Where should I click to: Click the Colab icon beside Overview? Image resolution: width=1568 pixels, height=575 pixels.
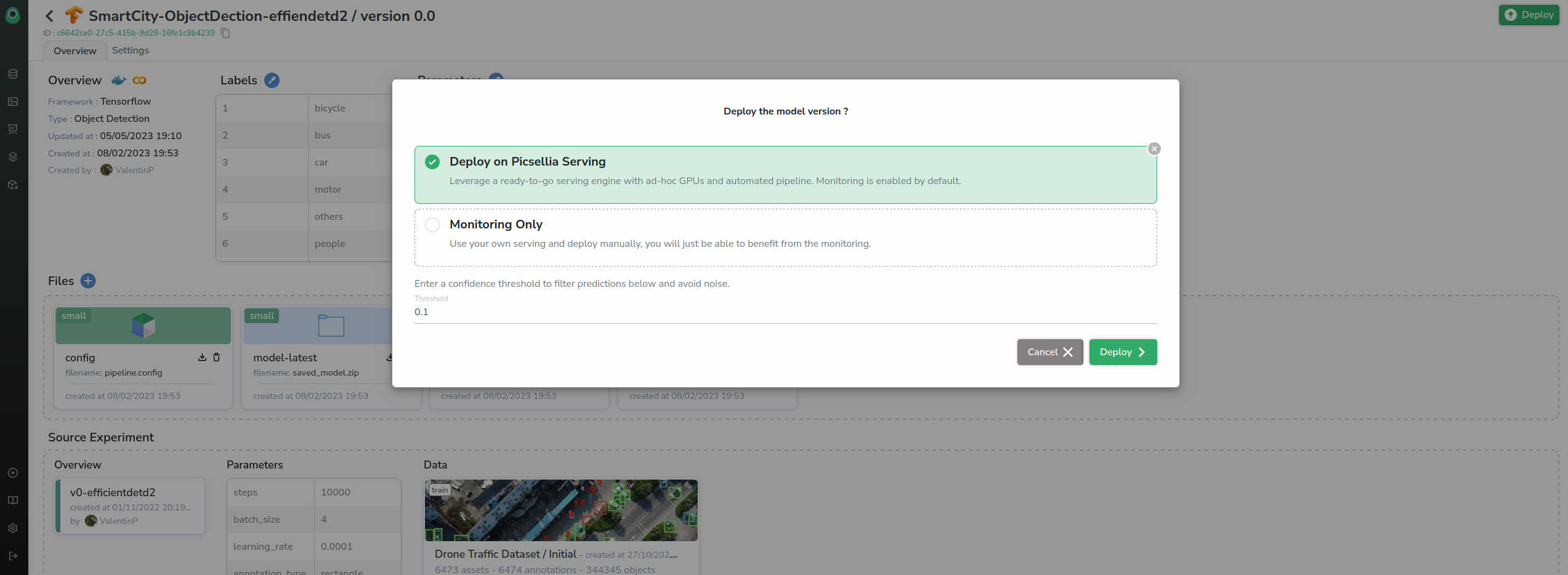pyautogui.click(x=140, y=80)
